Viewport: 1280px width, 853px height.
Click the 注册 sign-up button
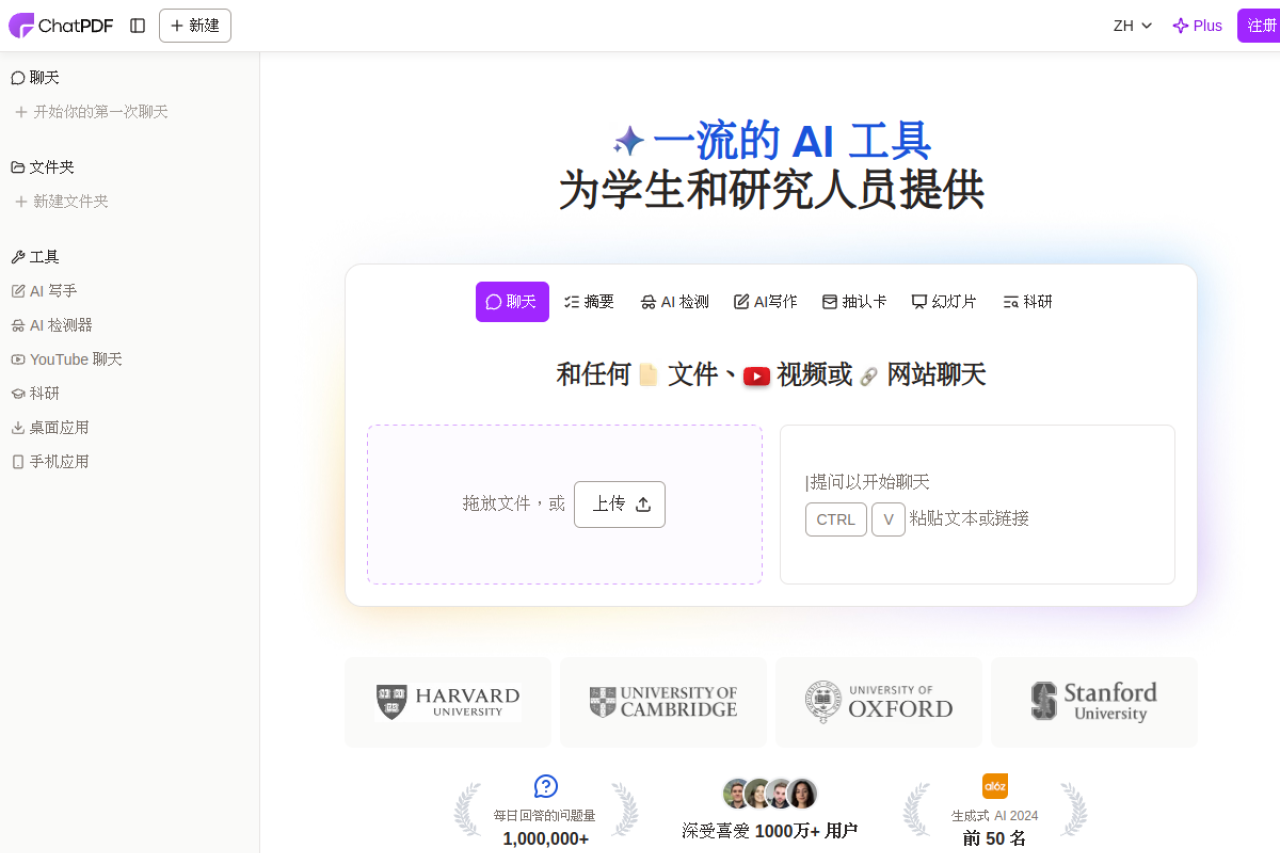[x=1261, y=26]
